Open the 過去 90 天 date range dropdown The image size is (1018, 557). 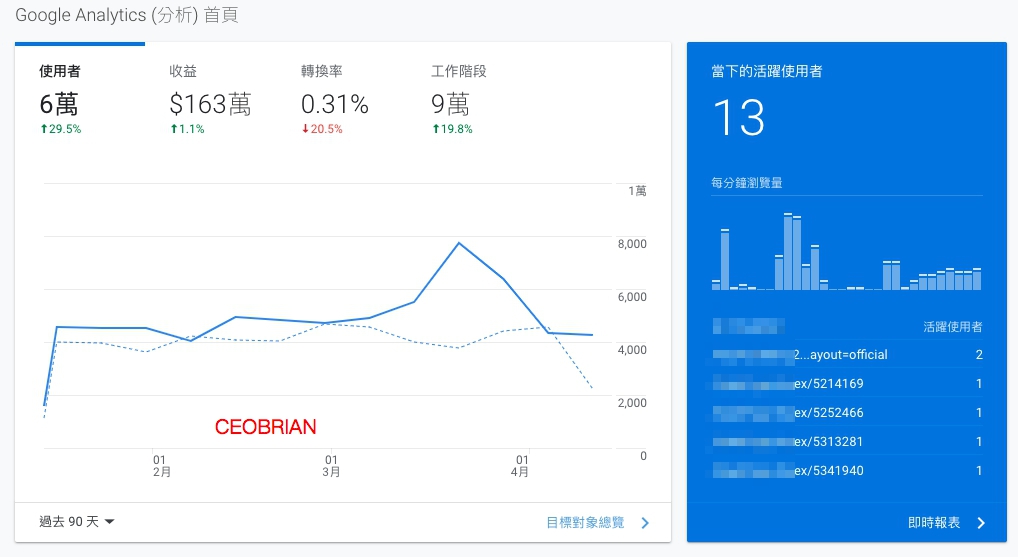click(77, 521)
